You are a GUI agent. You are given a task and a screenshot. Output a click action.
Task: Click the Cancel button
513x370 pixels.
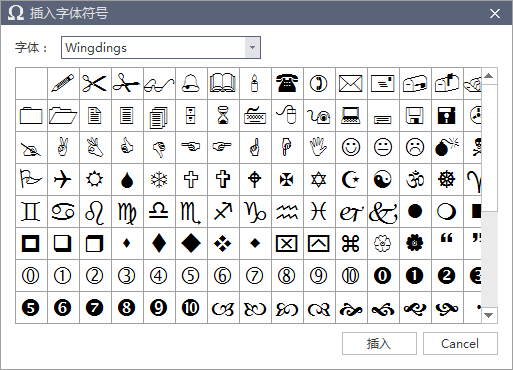(460, 343)
